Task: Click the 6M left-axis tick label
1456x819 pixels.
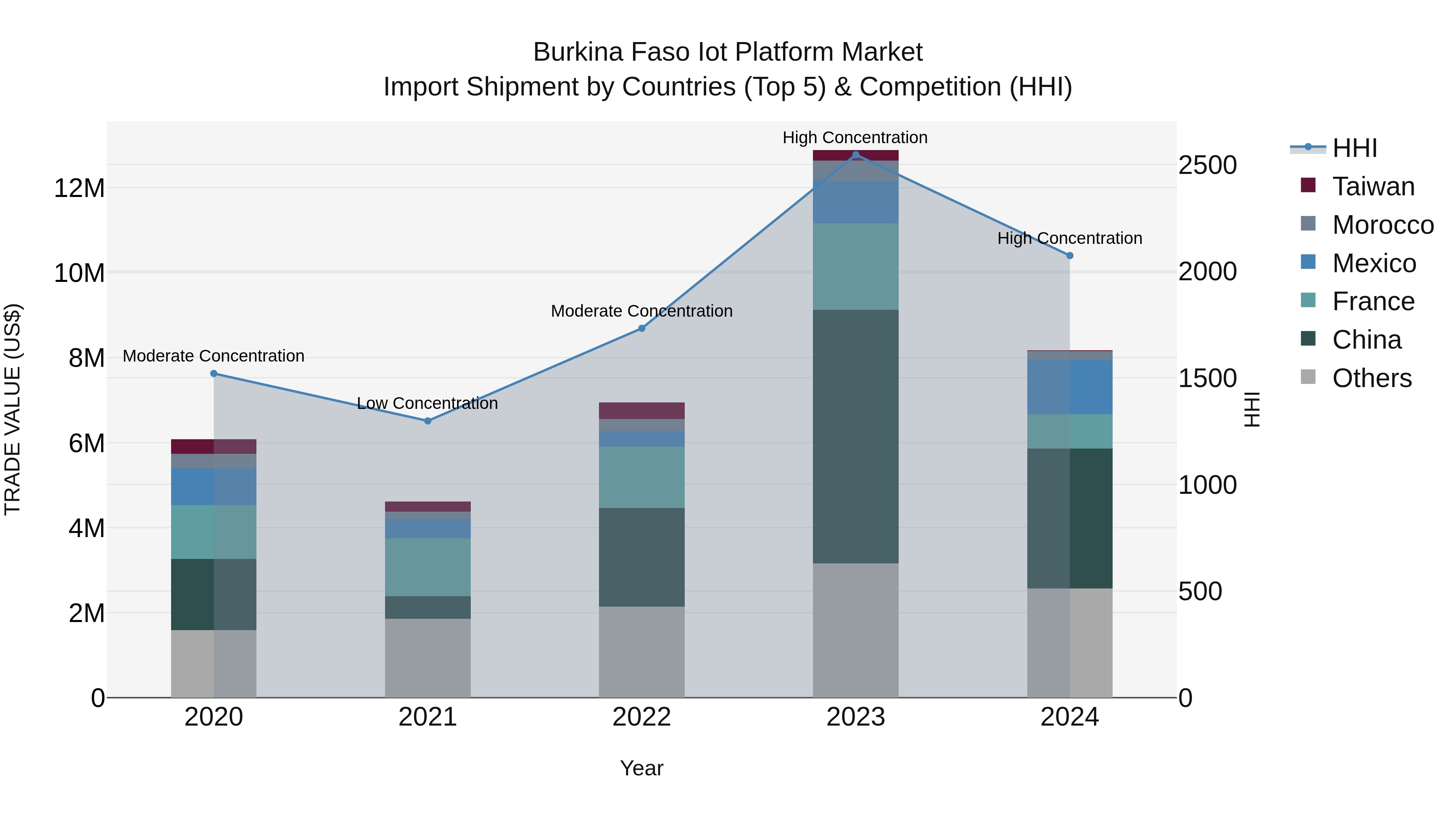Action: [x=87, y=443]
